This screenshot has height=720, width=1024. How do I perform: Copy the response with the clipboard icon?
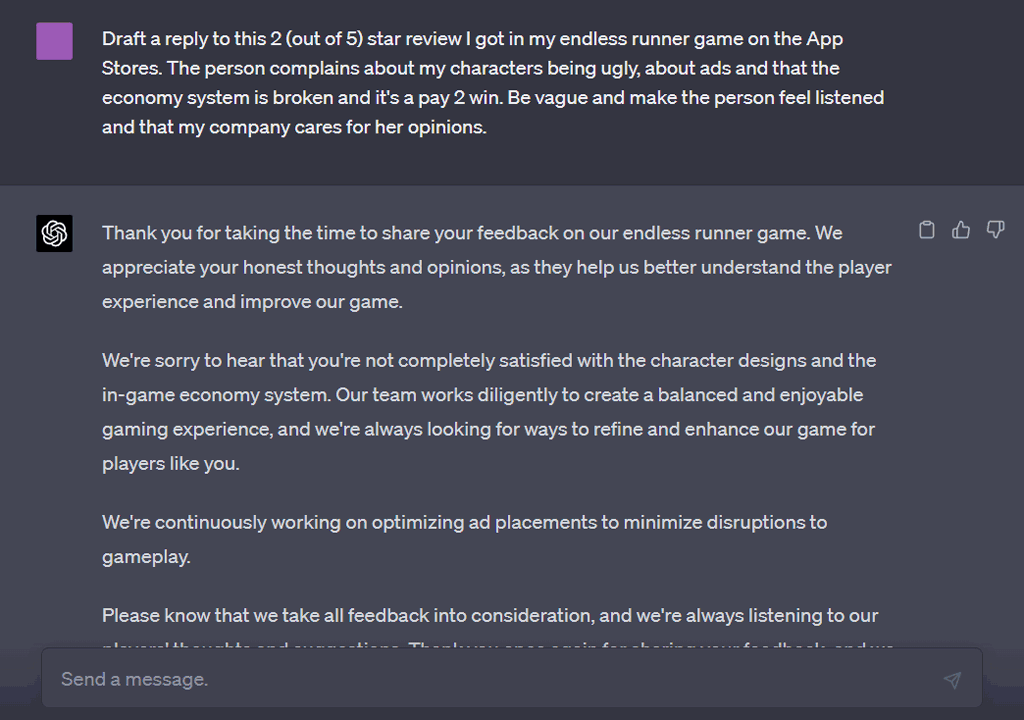(x=927, y=230)
